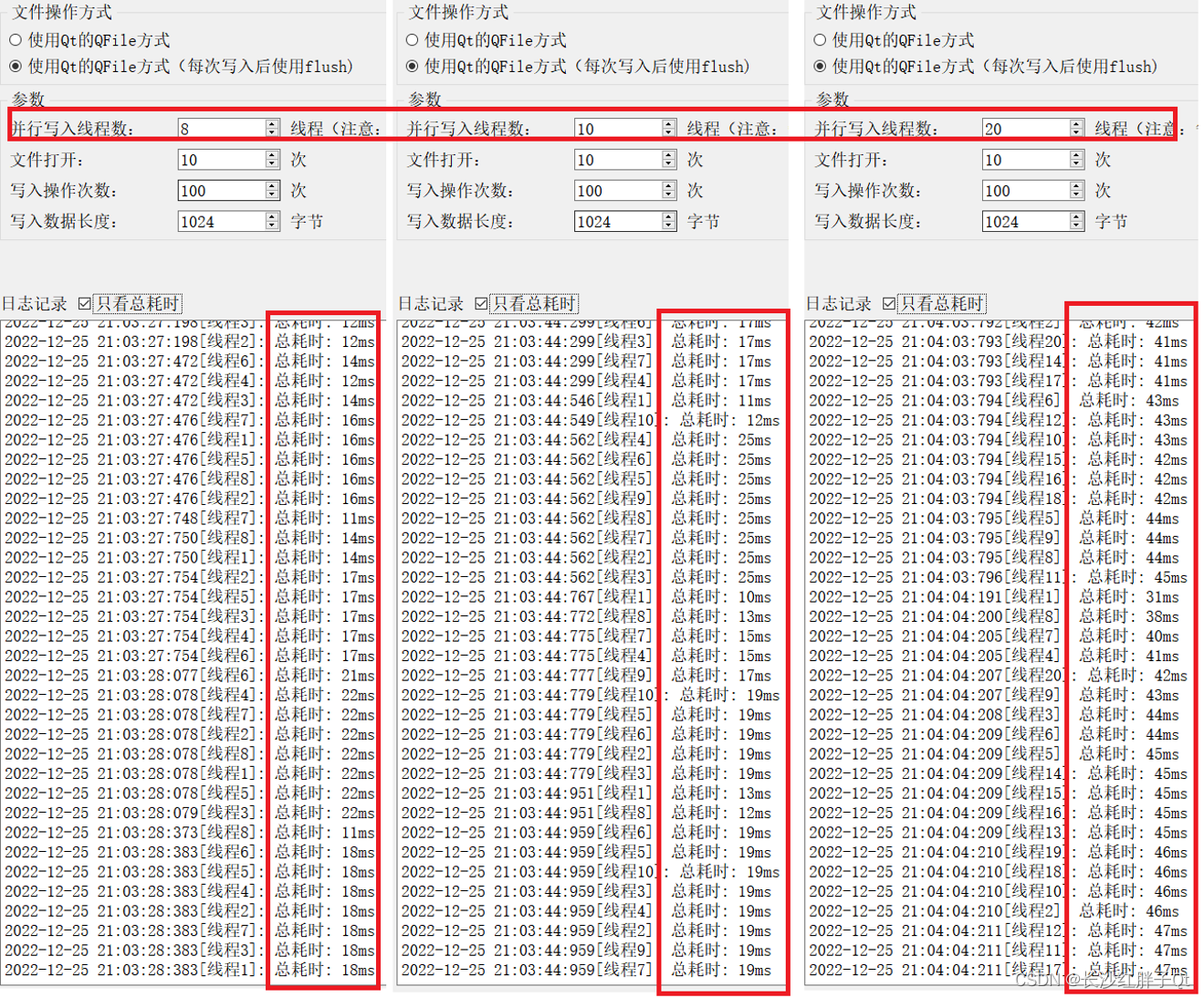This screenshot has height=998, width=1204.
Task: Increase 写入数据长度 spinner in 10-thread panel
Action: (669, 216)
